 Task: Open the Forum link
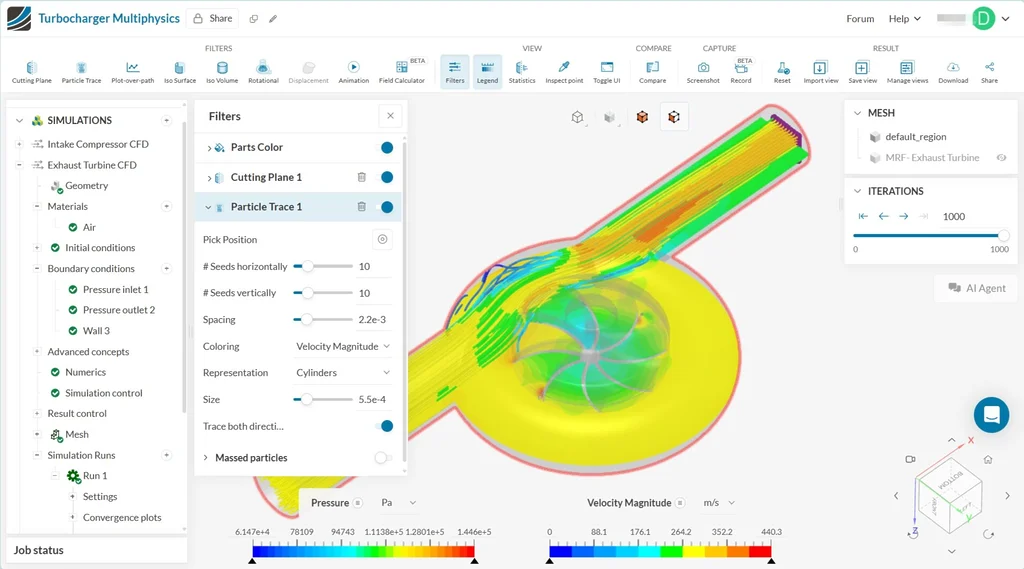coord(860,19)
